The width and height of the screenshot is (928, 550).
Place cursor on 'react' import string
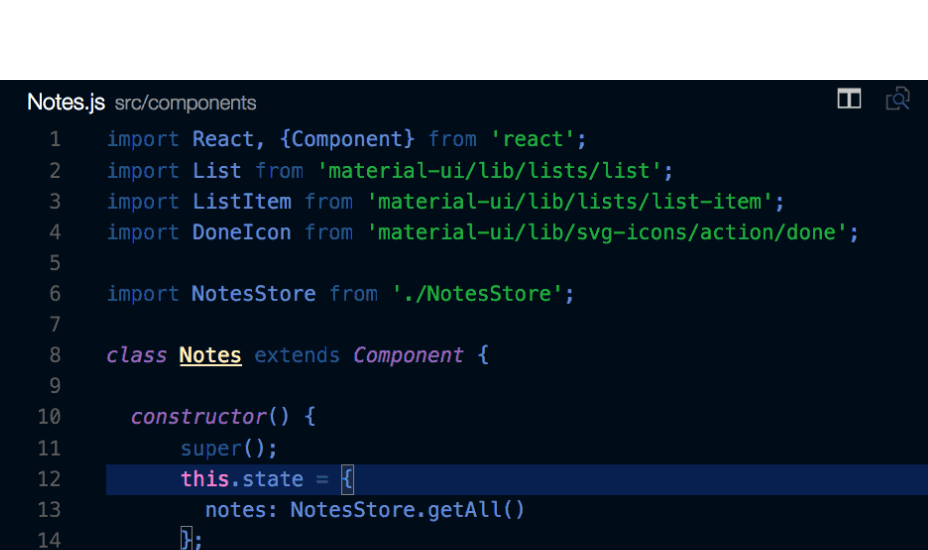coord(533,139)
